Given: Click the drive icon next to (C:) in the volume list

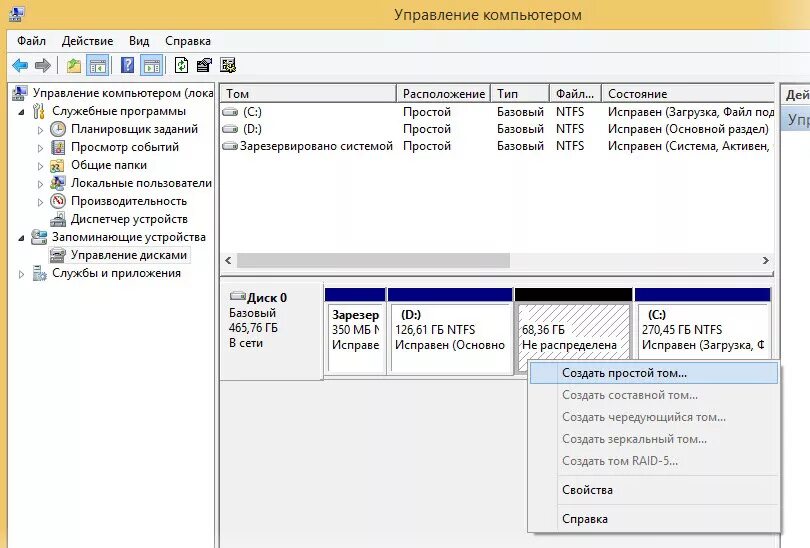Looking at the screenshot, I should click(230, 112).
